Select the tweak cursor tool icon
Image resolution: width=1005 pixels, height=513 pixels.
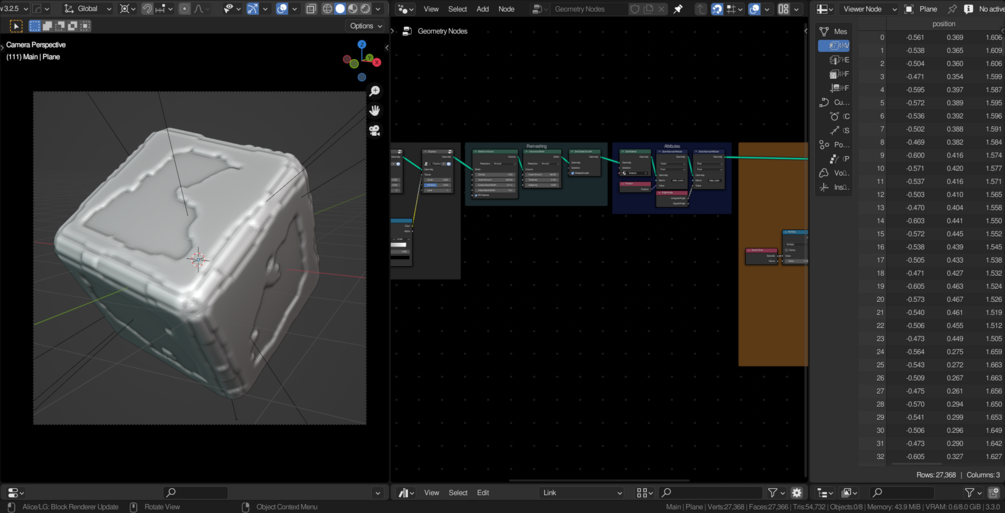(x=16, y=26)
